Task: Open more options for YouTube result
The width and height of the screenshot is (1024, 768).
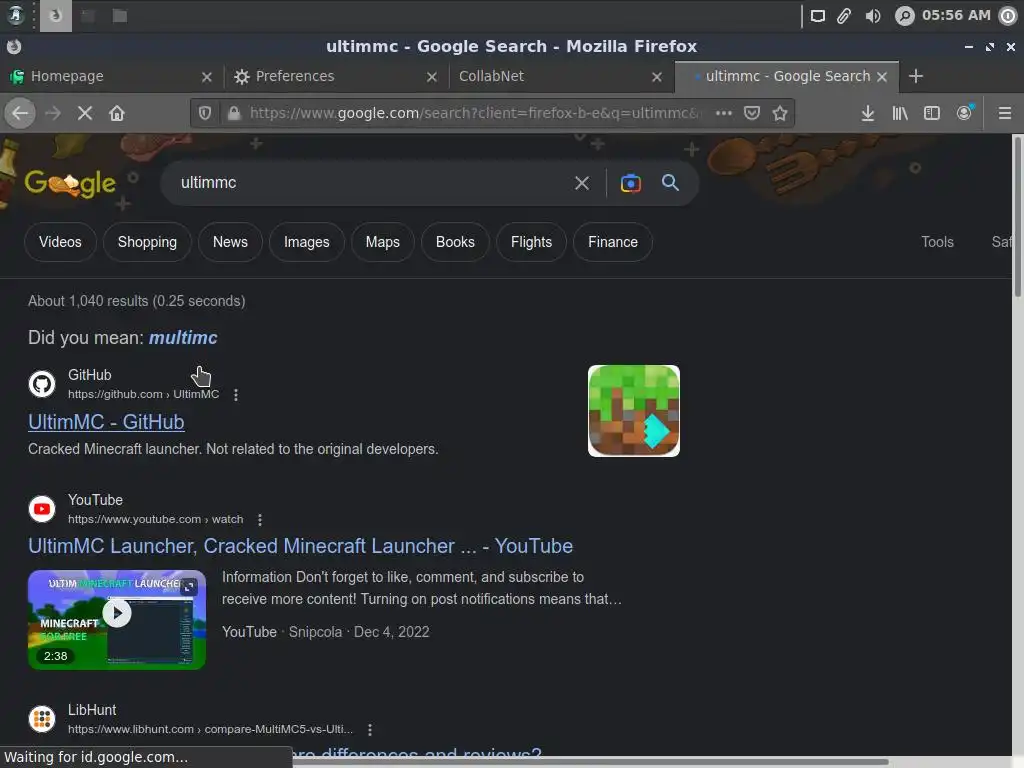Action: 260,520
